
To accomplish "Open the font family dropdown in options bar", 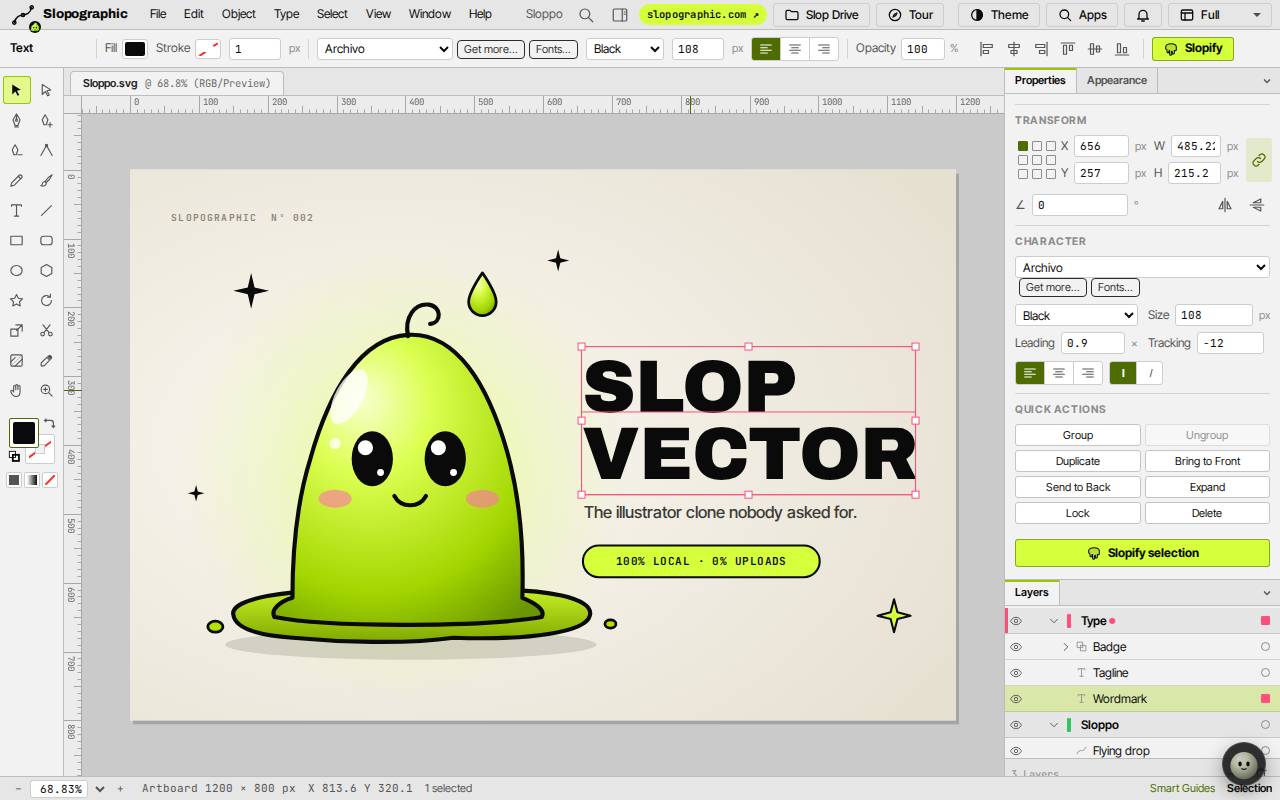I will click(385, 49).
